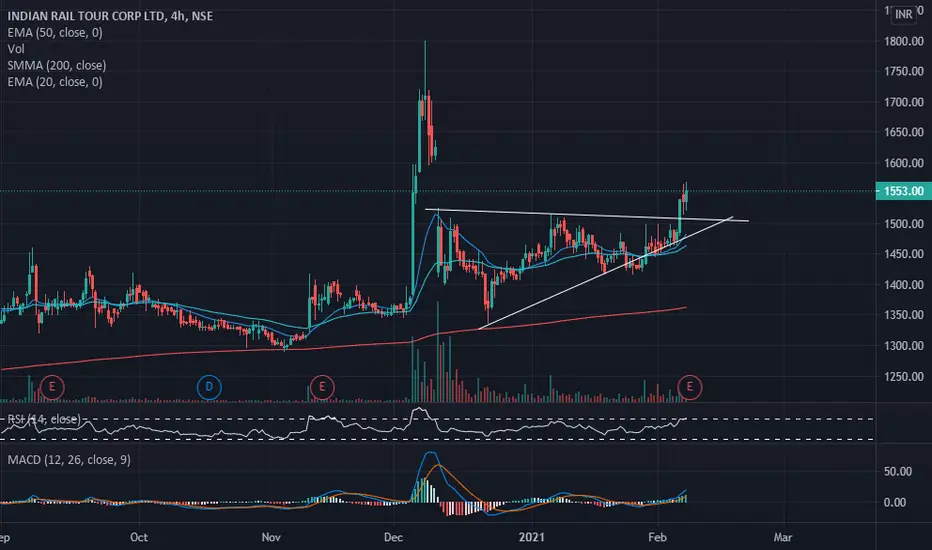Click the MACD 50.00 scale label
This screenshot has height=550, width=932.
click(x=898, y=472)
